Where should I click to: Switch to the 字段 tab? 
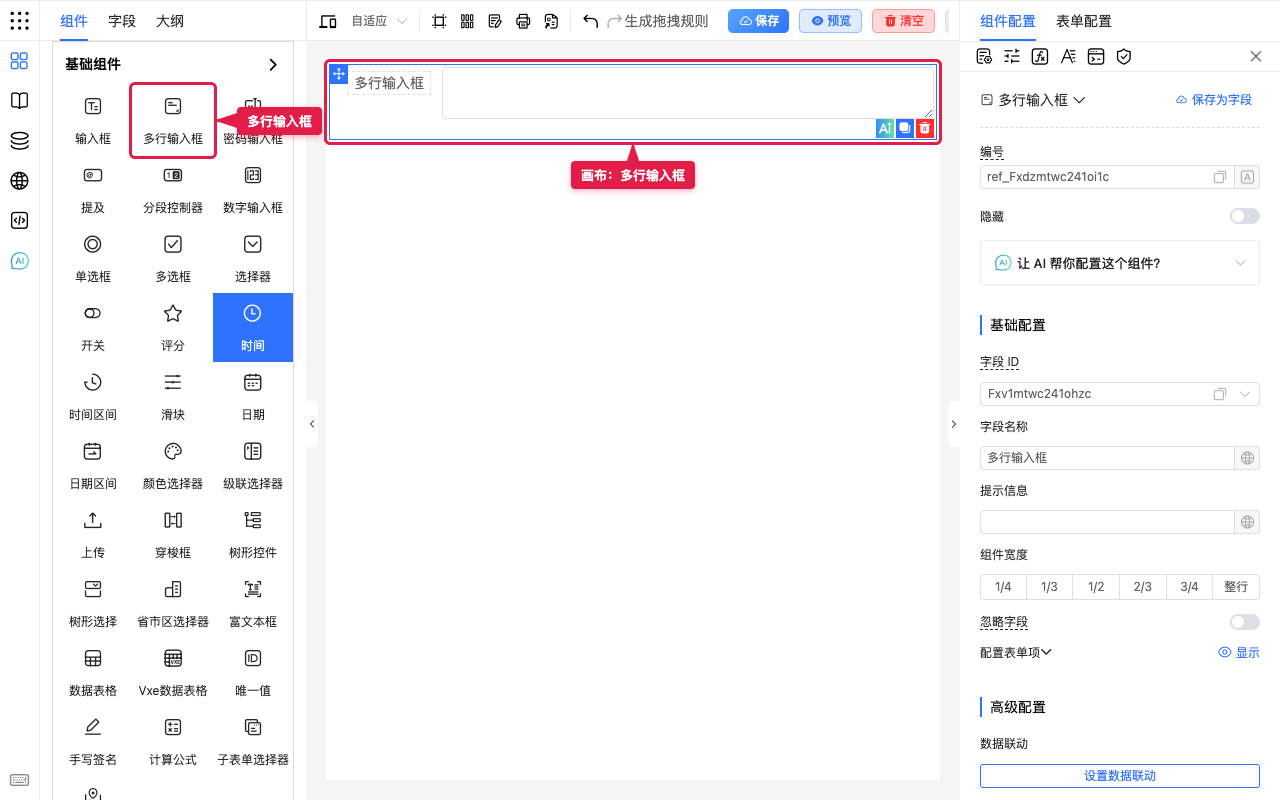122,21
